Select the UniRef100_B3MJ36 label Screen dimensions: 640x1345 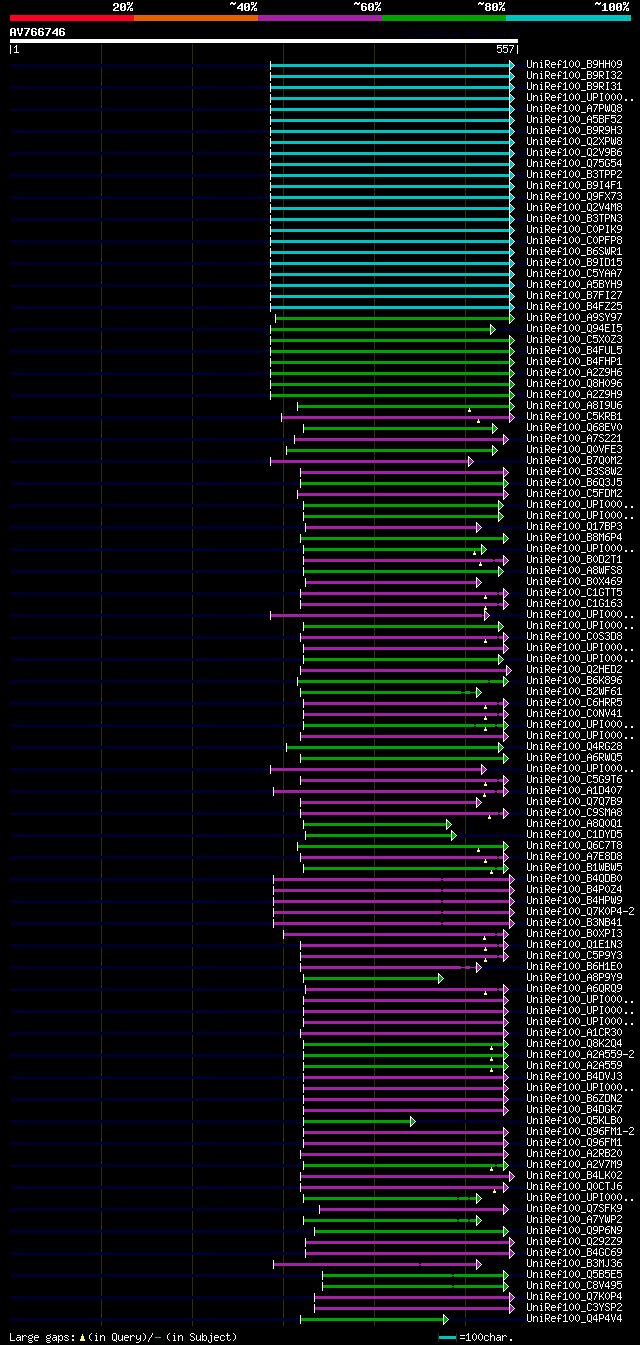coord(576,1264)
